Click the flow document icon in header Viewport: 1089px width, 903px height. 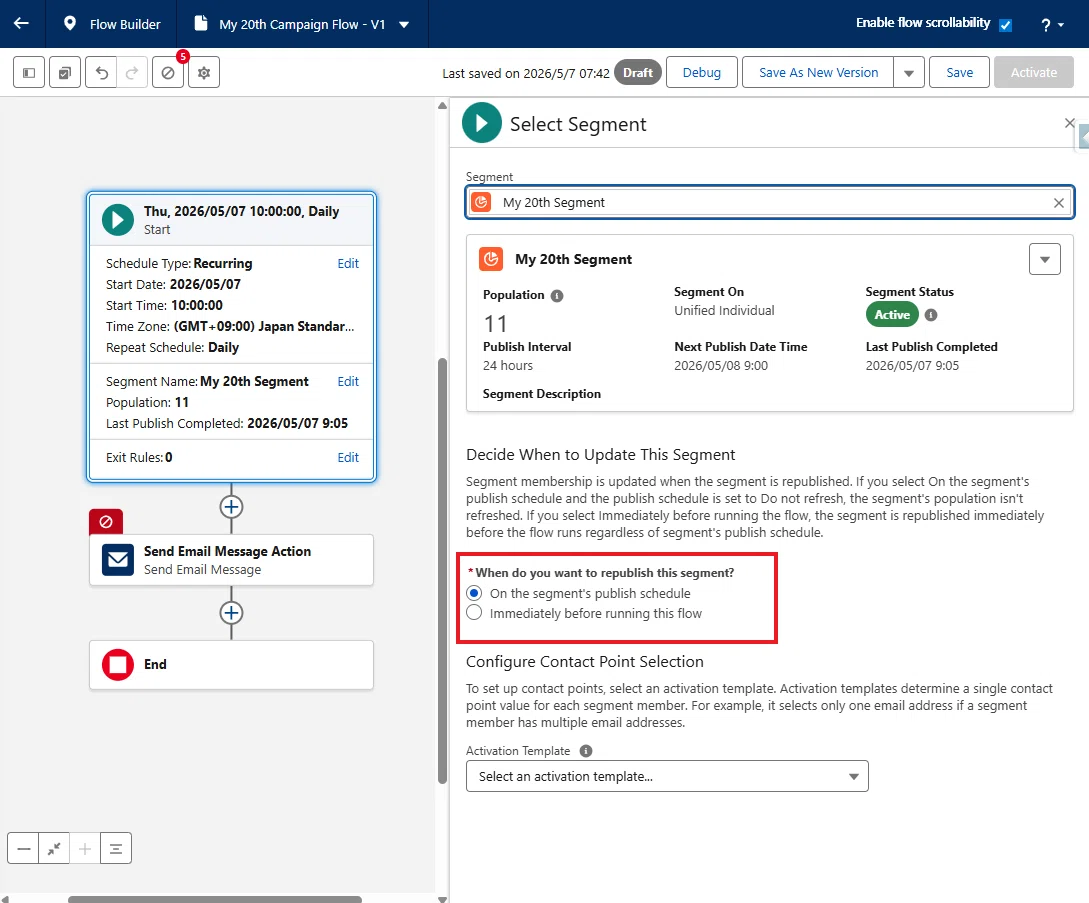click(201, 24)
